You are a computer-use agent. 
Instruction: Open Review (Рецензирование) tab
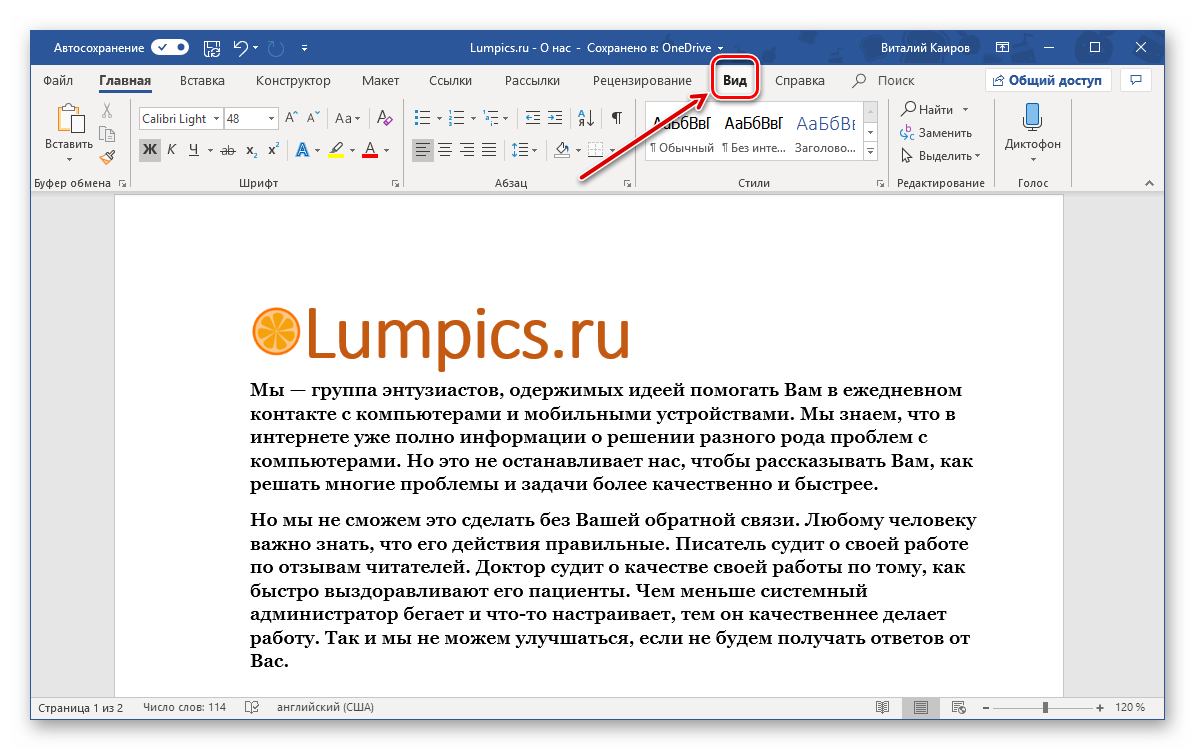point(642,80)
